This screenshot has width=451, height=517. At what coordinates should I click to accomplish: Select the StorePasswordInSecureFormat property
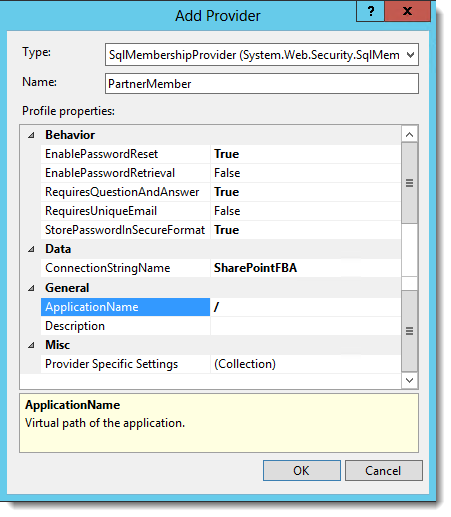pyautogui.click(x=125, y=230)
